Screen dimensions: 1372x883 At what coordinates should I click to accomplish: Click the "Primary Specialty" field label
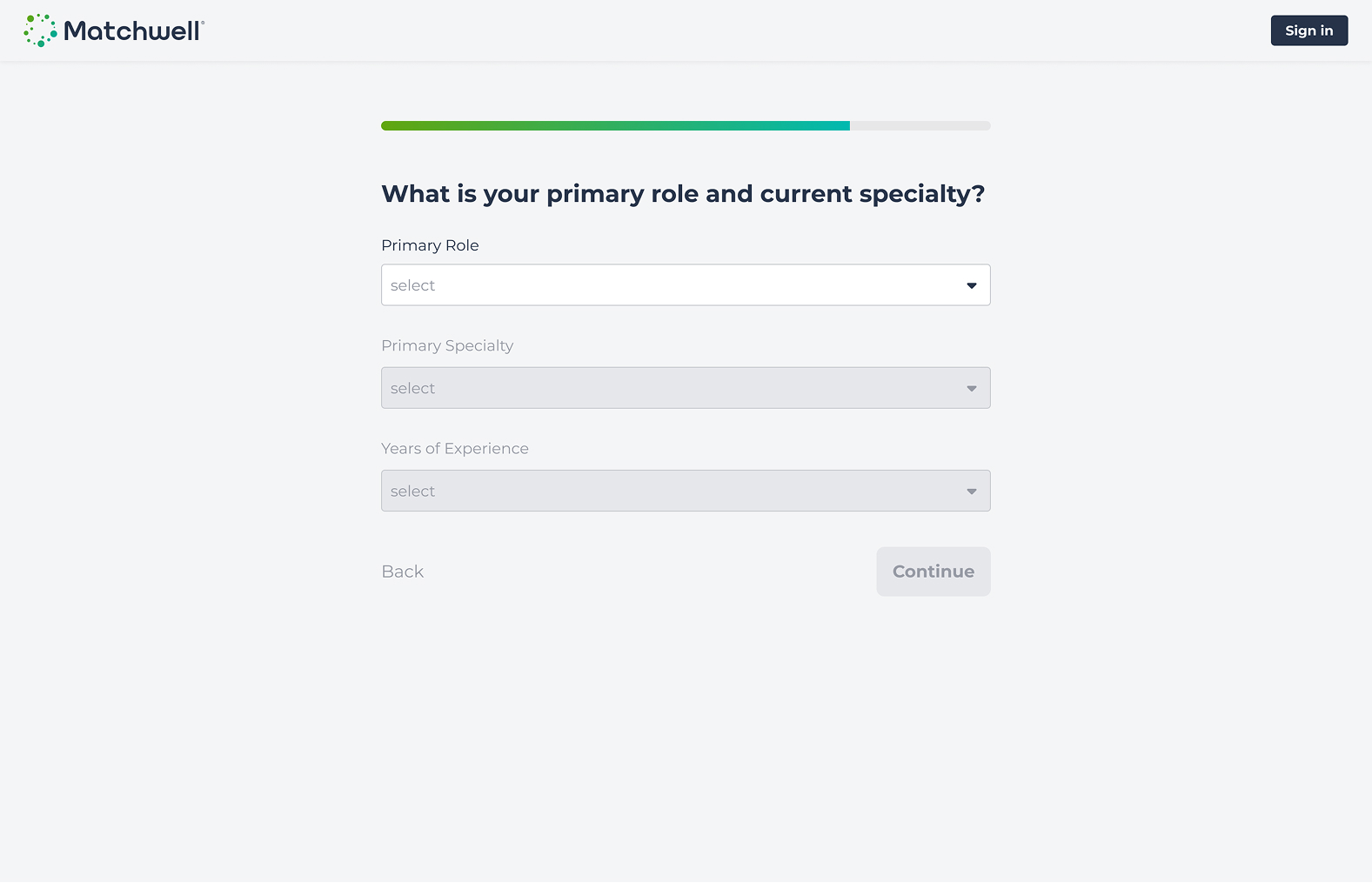click(447, 345)
